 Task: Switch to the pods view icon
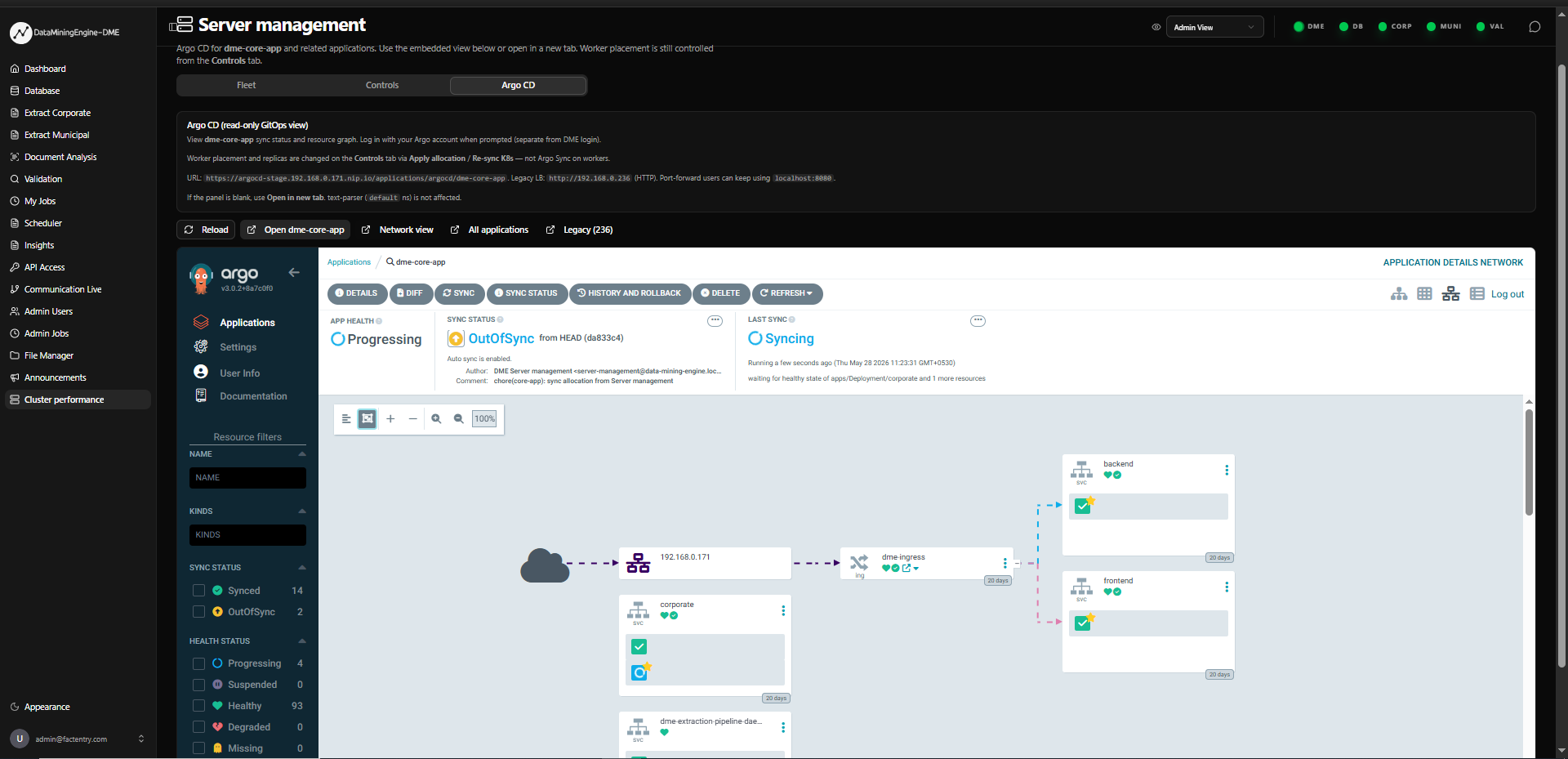(x=1424, y=294)
